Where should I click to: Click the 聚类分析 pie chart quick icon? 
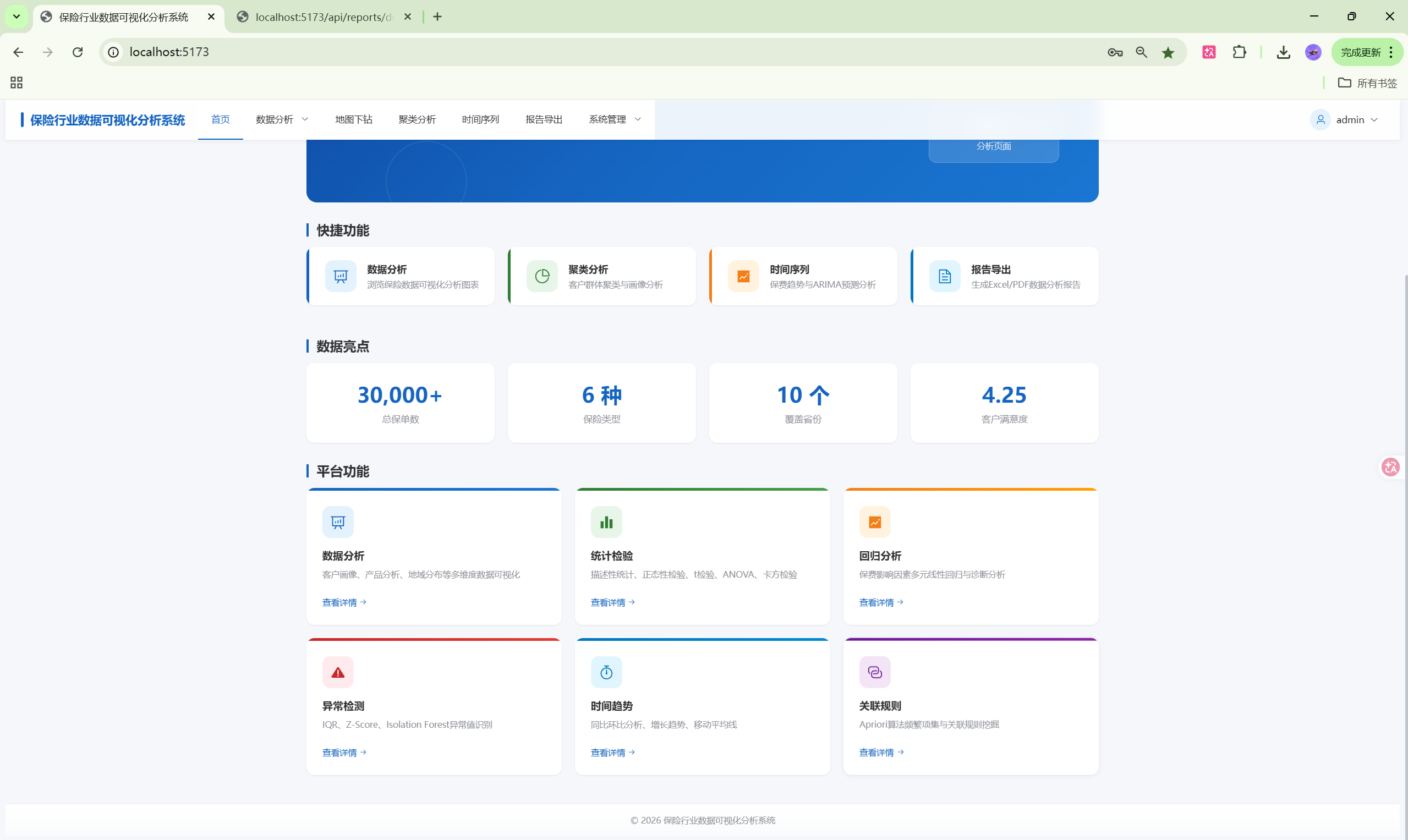[542, 276]
